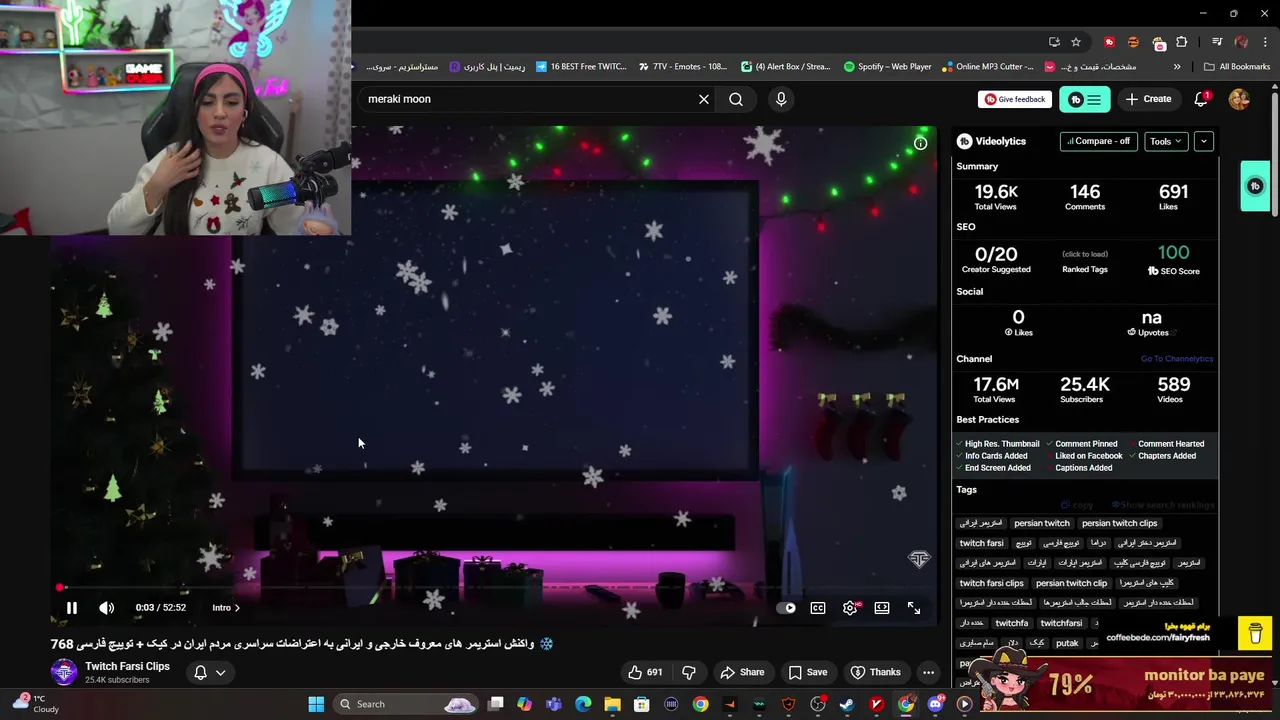Open Chrome extensions puzzle icon
The image size is (1280, 720).
[1182, 42]
